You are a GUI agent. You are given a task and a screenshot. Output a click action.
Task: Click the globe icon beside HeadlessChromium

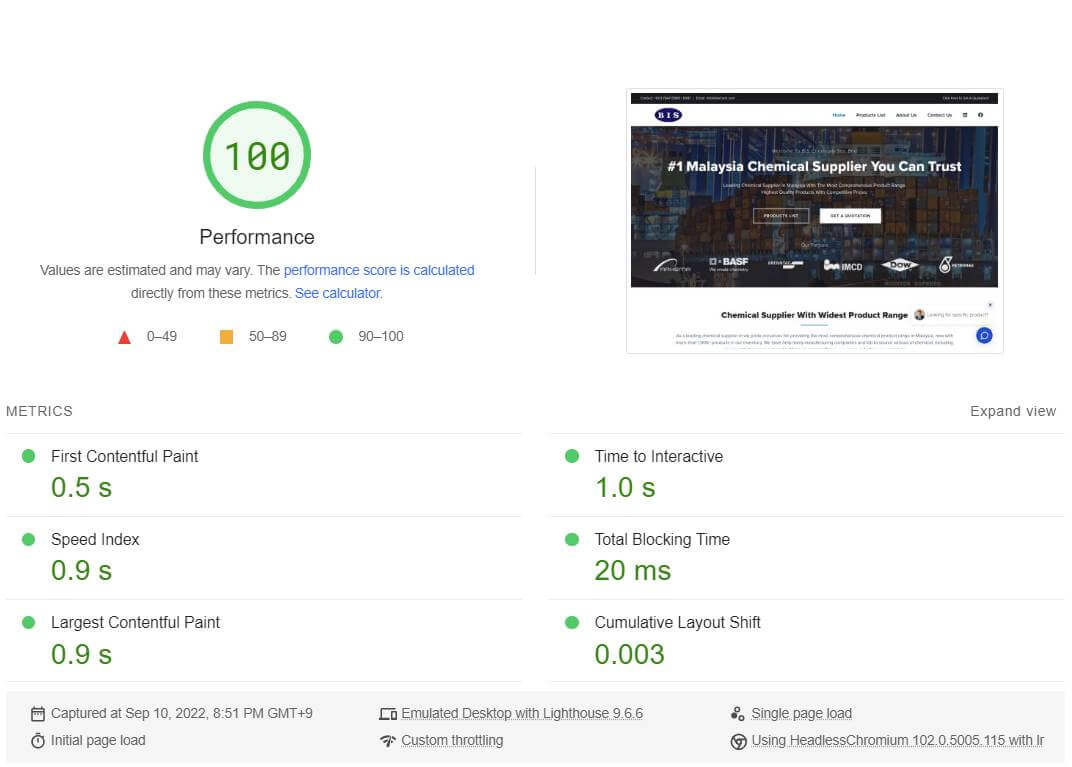click(x=737, y=740)
